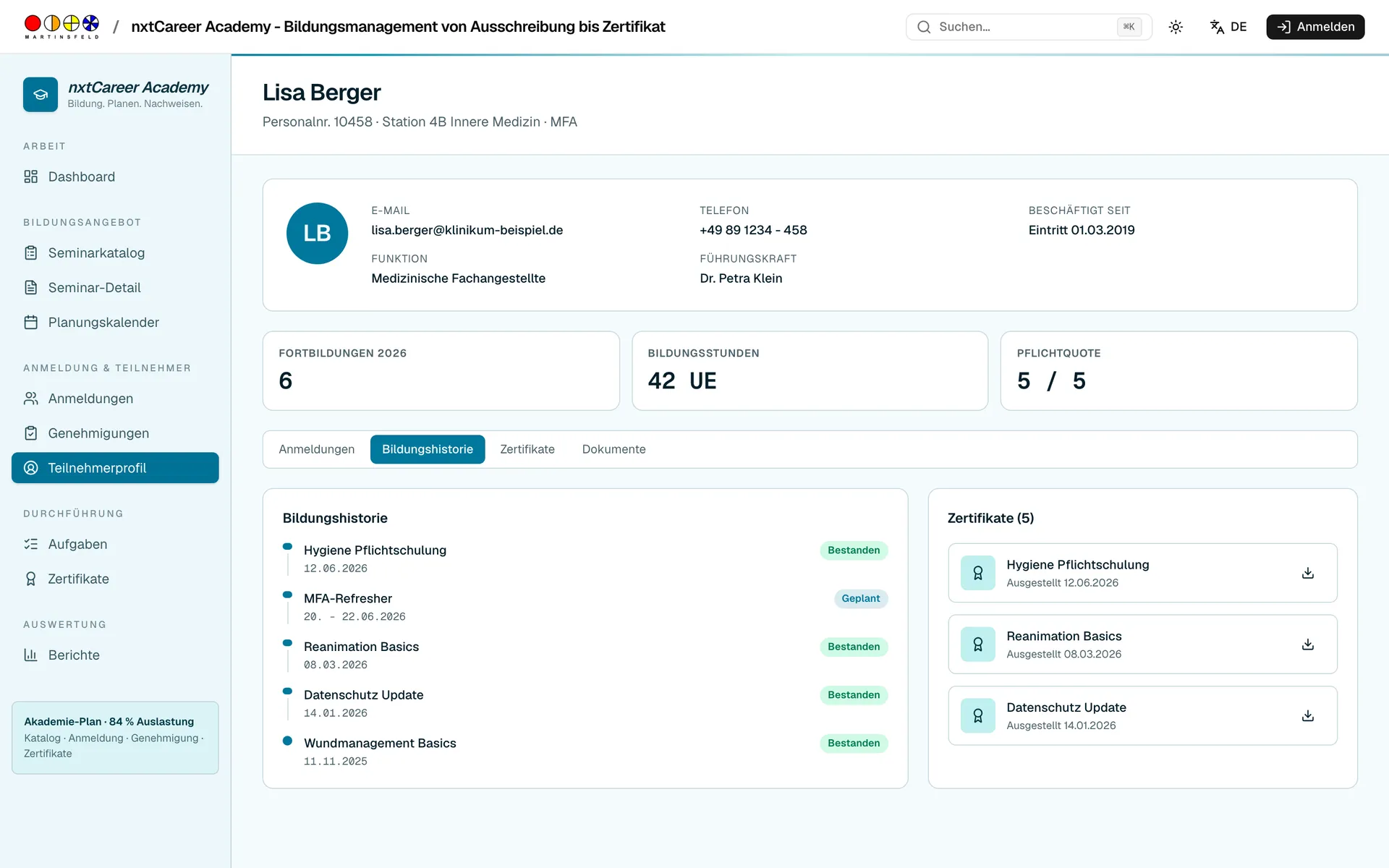Click the translate language icon
The image size is (1389, 868).
point(1217,27)
